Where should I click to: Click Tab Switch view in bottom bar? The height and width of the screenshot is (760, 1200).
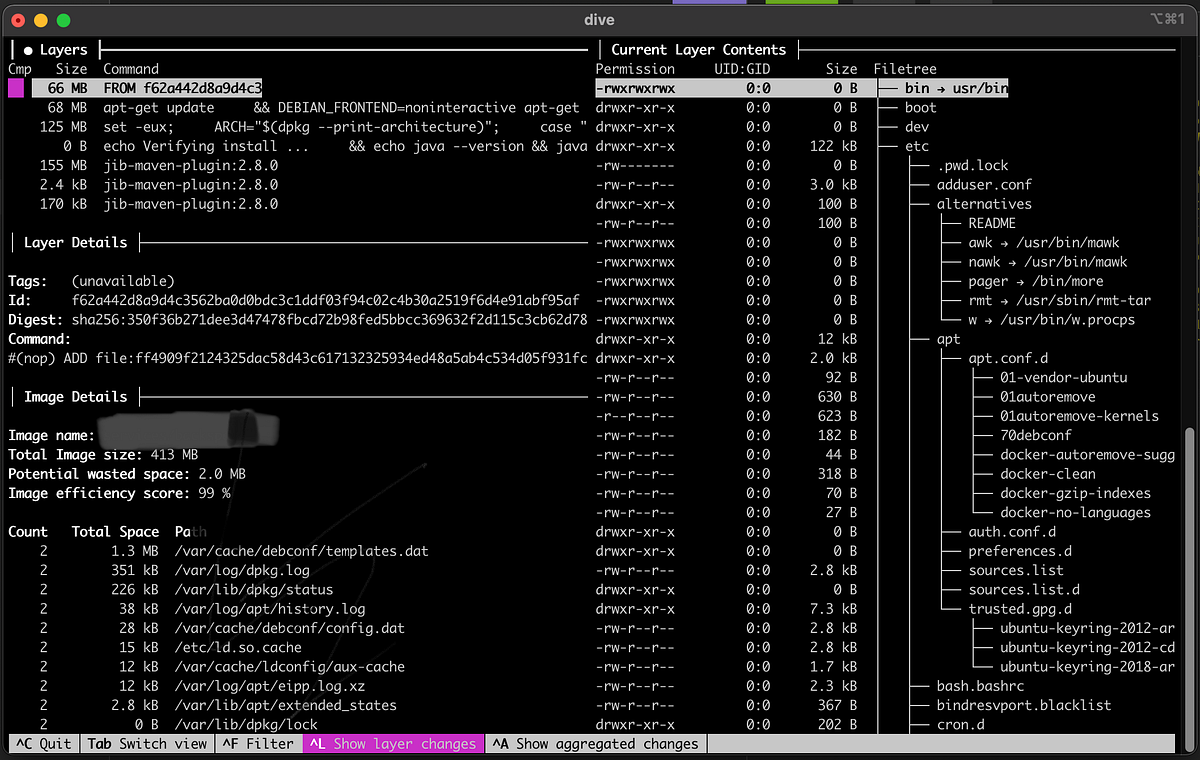(x=147, y=743)
